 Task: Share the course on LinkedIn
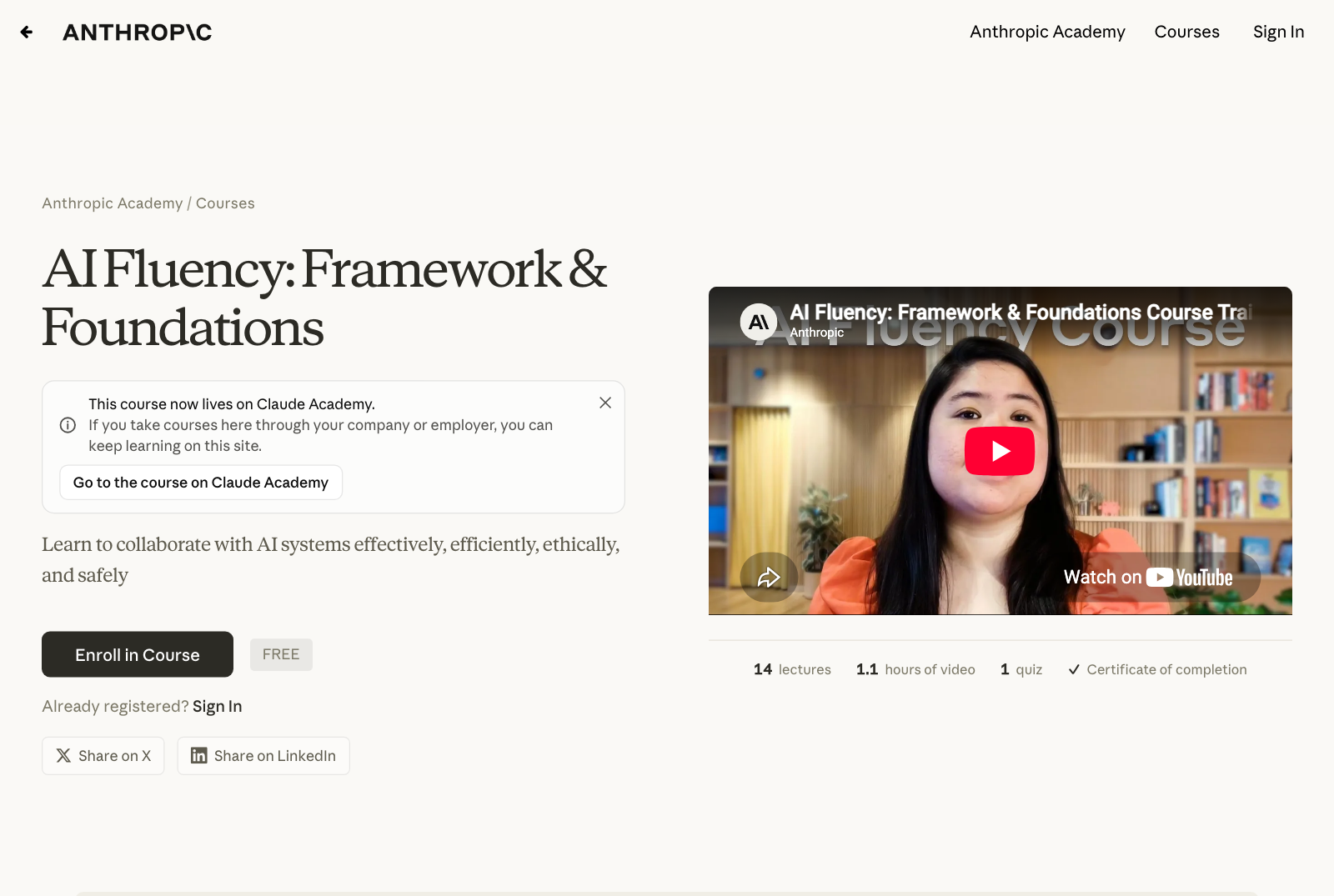[x=263, y=756]
